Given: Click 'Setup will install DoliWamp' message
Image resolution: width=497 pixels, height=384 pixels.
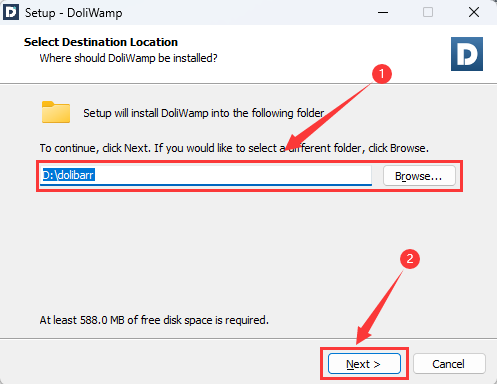Looking at the screenshot, I should pyautogui.click(x=204, y=113).
